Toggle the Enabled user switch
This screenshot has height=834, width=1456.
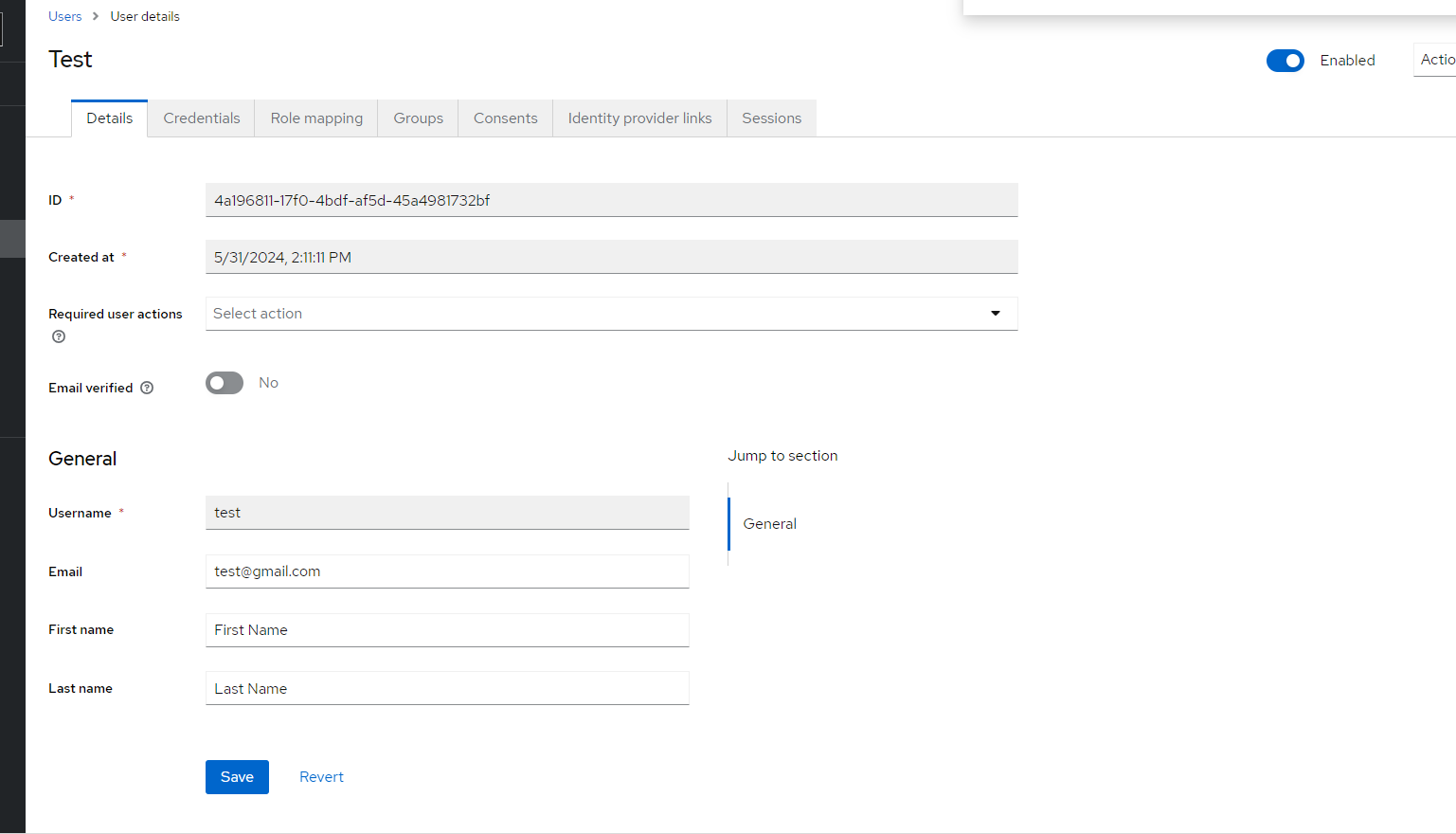point(1285,61)
